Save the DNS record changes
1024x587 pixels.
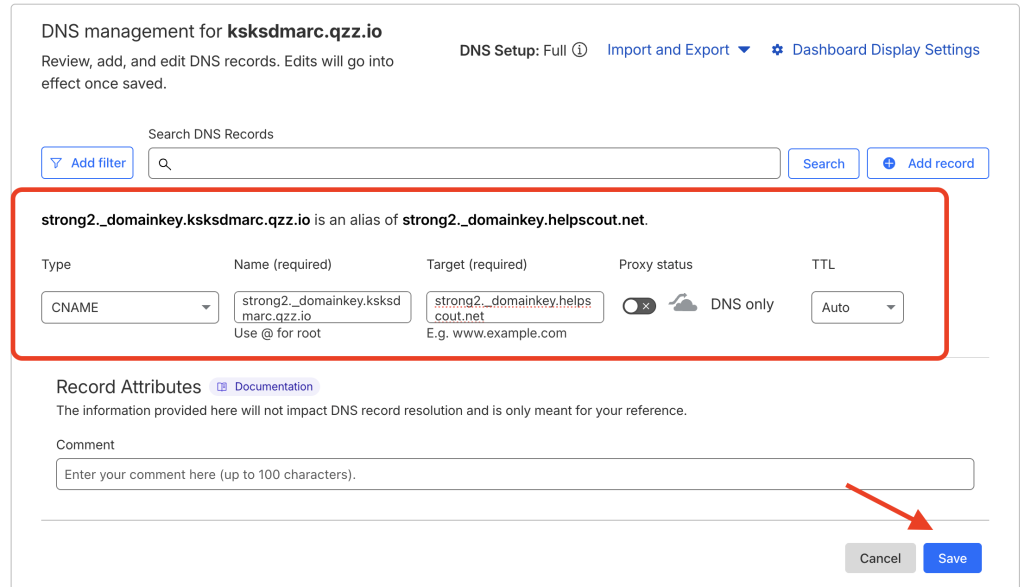click(x=952, y=558)
